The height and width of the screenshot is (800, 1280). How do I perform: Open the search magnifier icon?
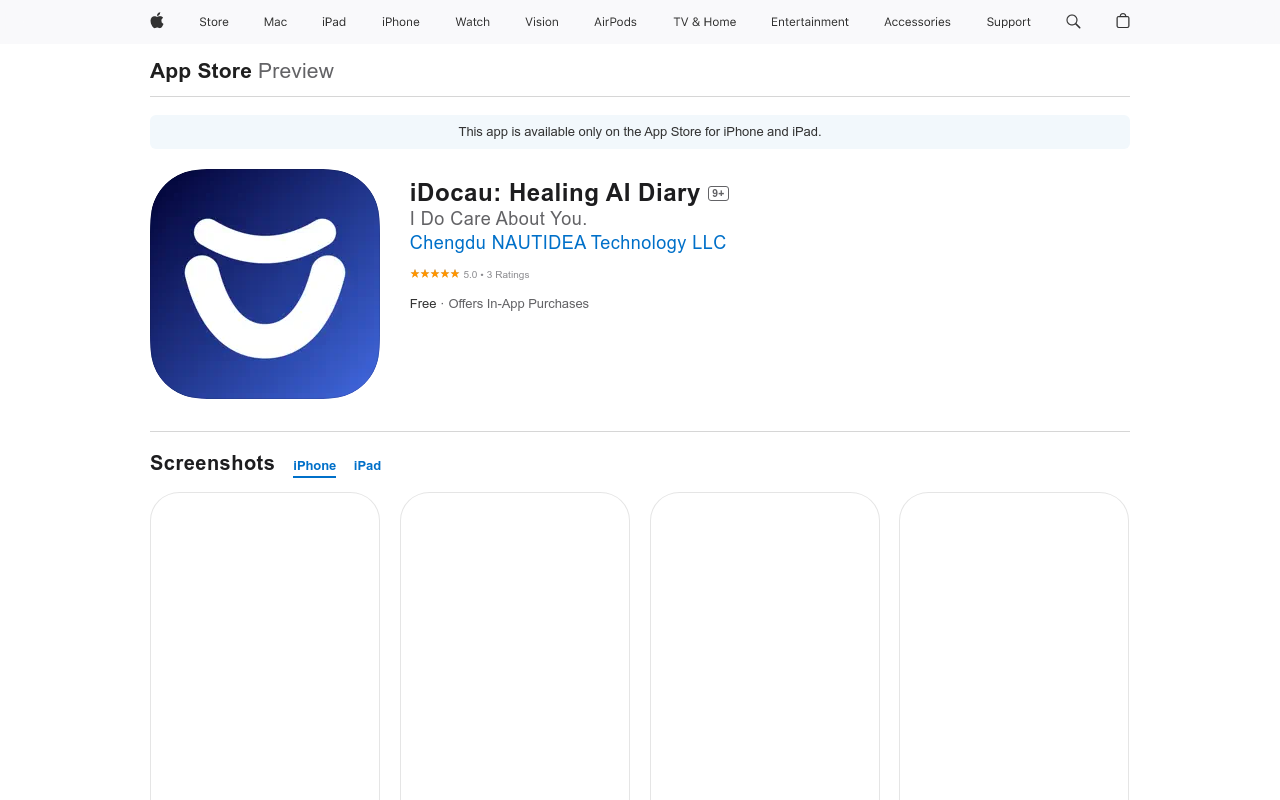click(1073, 21)
